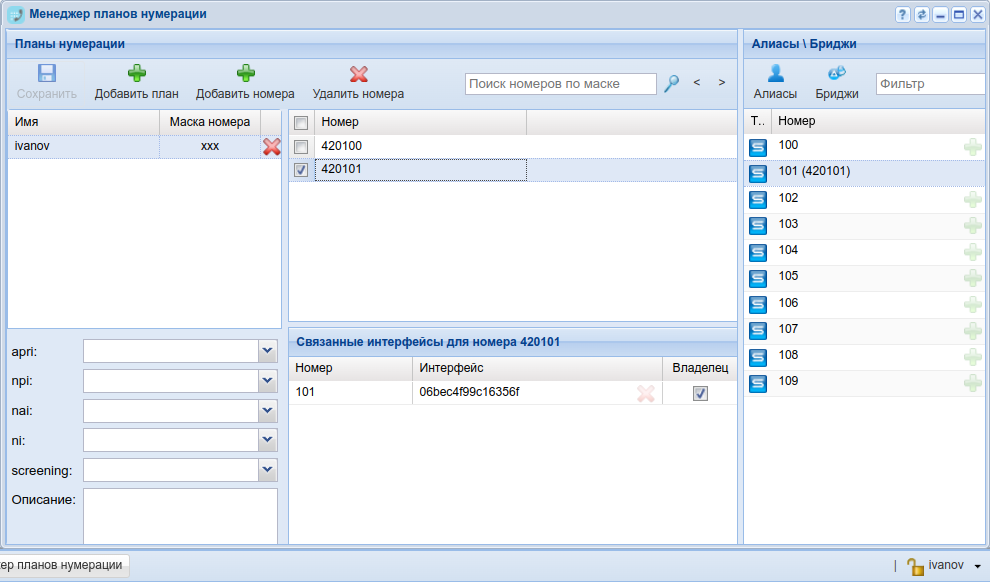Select the number 420100 cell
The height and width of the screenshot is (582, 990).
pos(420,146)
